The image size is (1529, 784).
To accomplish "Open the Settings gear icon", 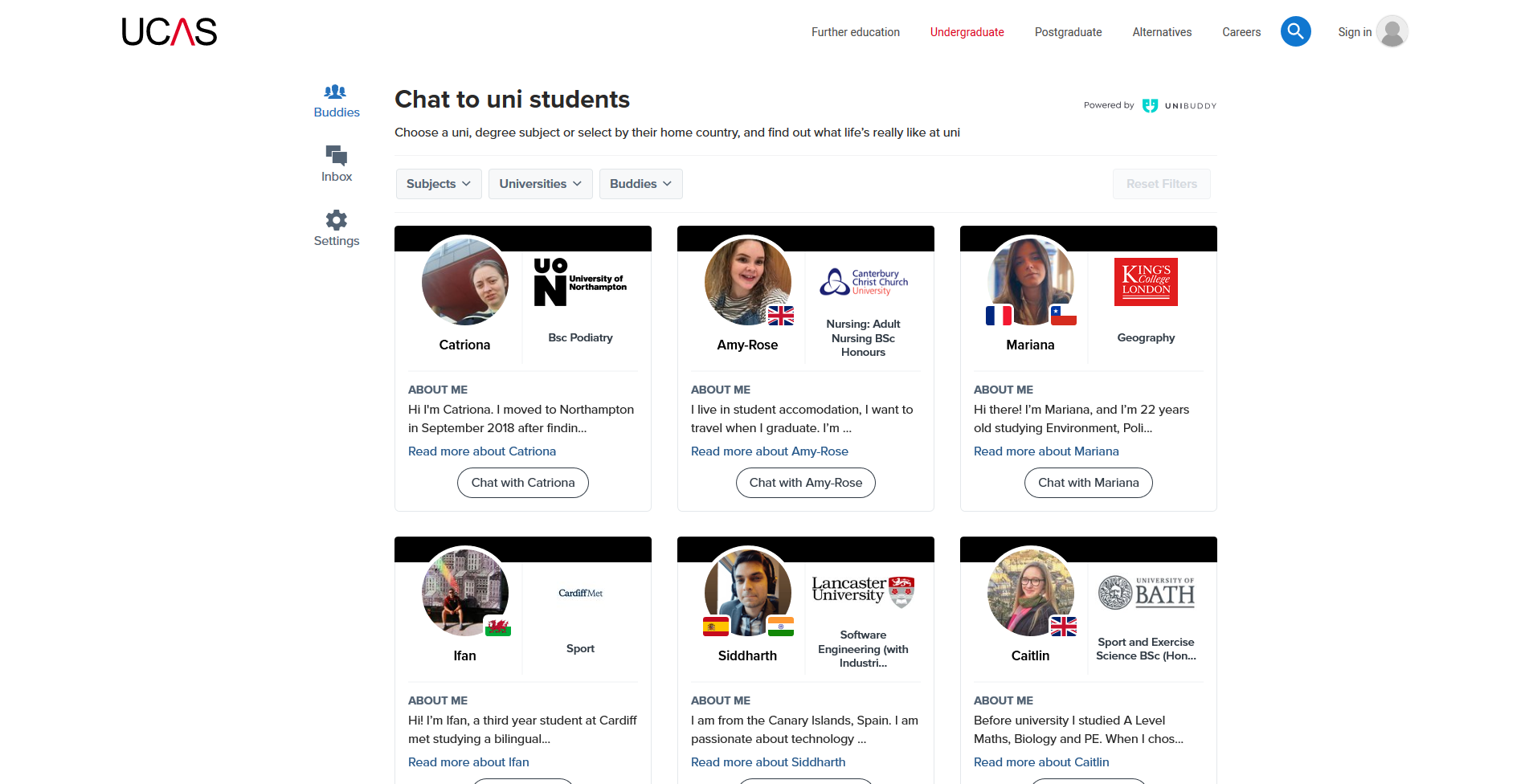I will pos(336,220).
